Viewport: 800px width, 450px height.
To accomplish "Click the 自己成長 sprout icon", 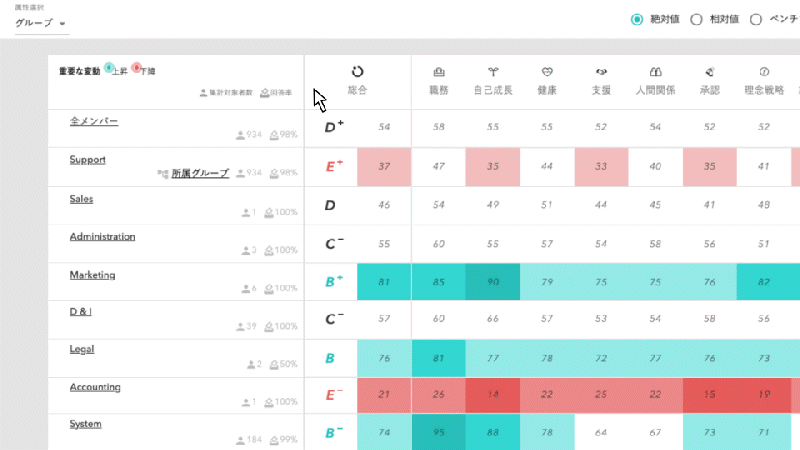I will 493,72.
